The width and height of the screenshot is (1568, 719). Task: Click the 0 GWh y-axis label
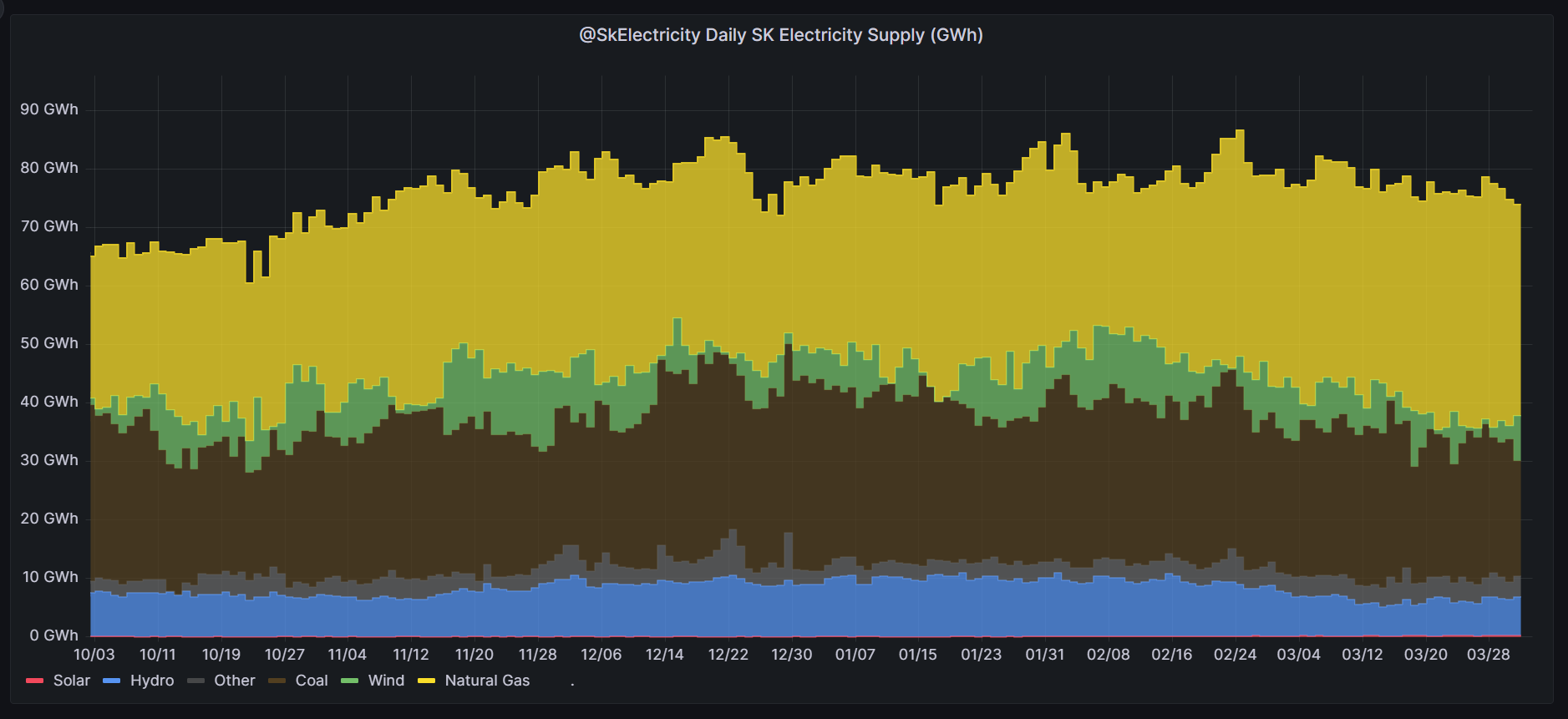53,635
